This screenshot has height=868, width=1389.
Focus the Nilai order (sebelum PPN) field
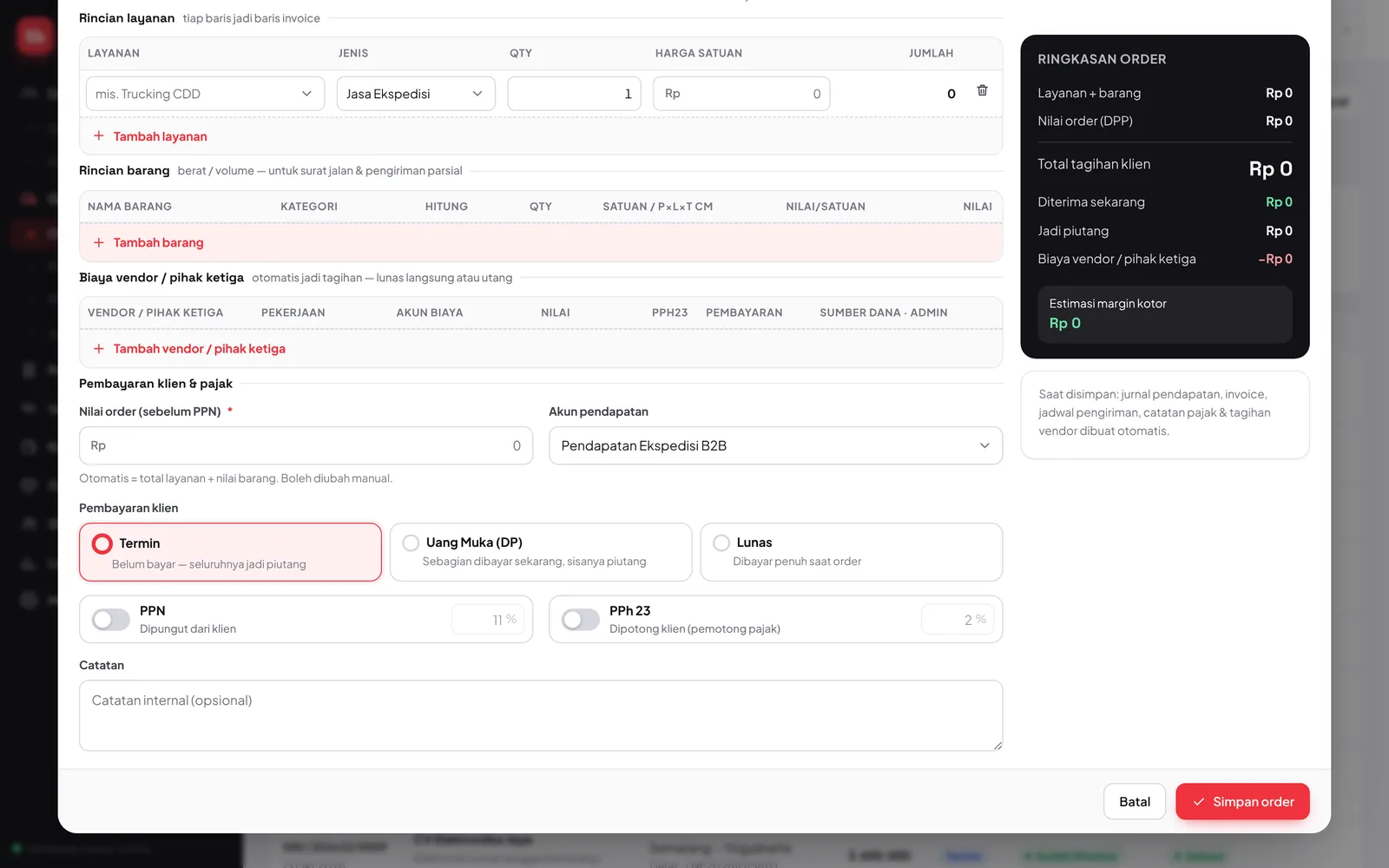(x=306, y=445)
